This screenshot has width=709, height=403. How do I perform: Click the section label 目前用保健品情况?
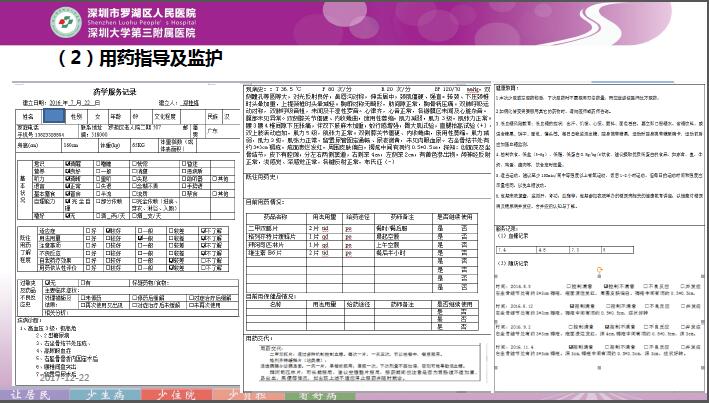(x=271, y=296)
